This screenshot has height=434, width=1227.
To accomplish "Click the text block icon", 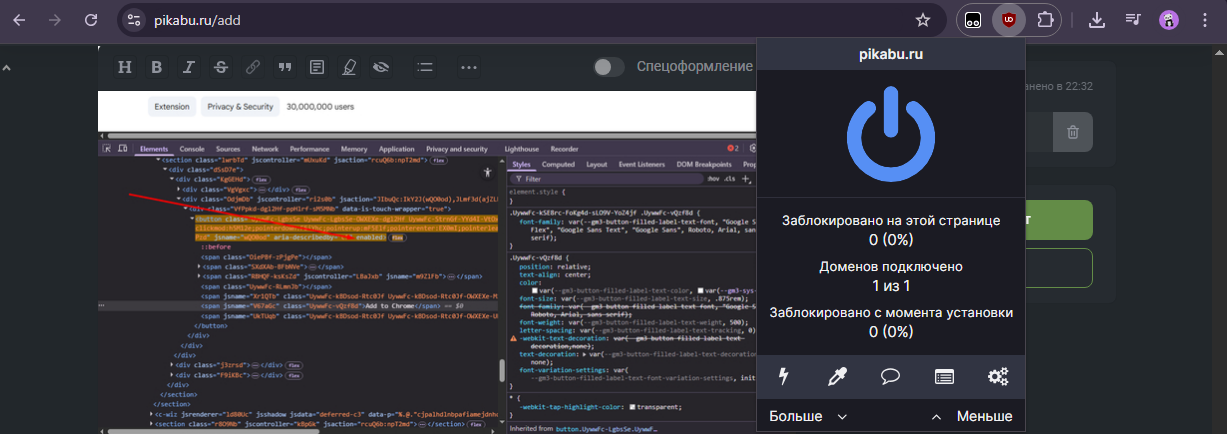I will (x=317, y=67).
